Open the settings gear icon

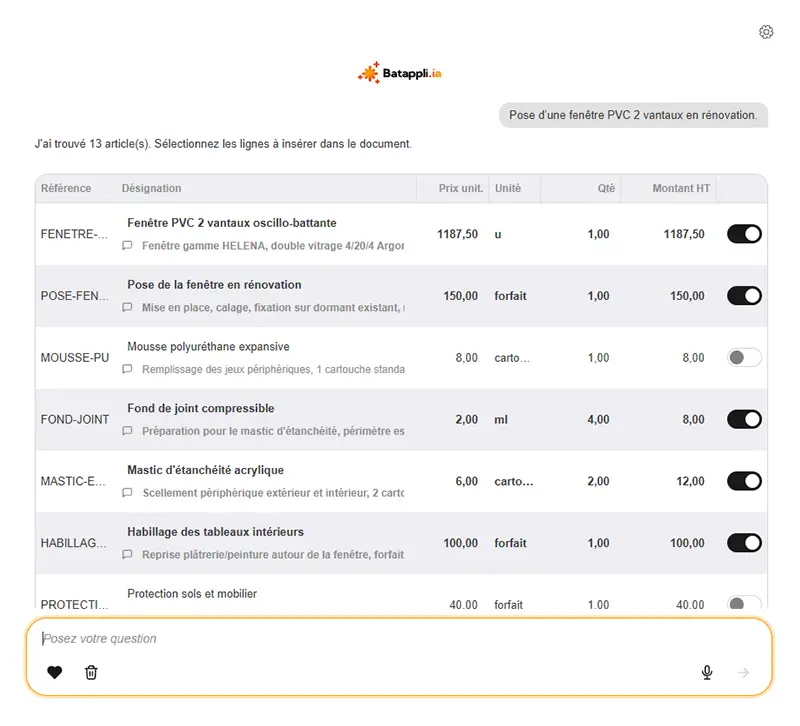pyautogui.click(x=765, y=32)
